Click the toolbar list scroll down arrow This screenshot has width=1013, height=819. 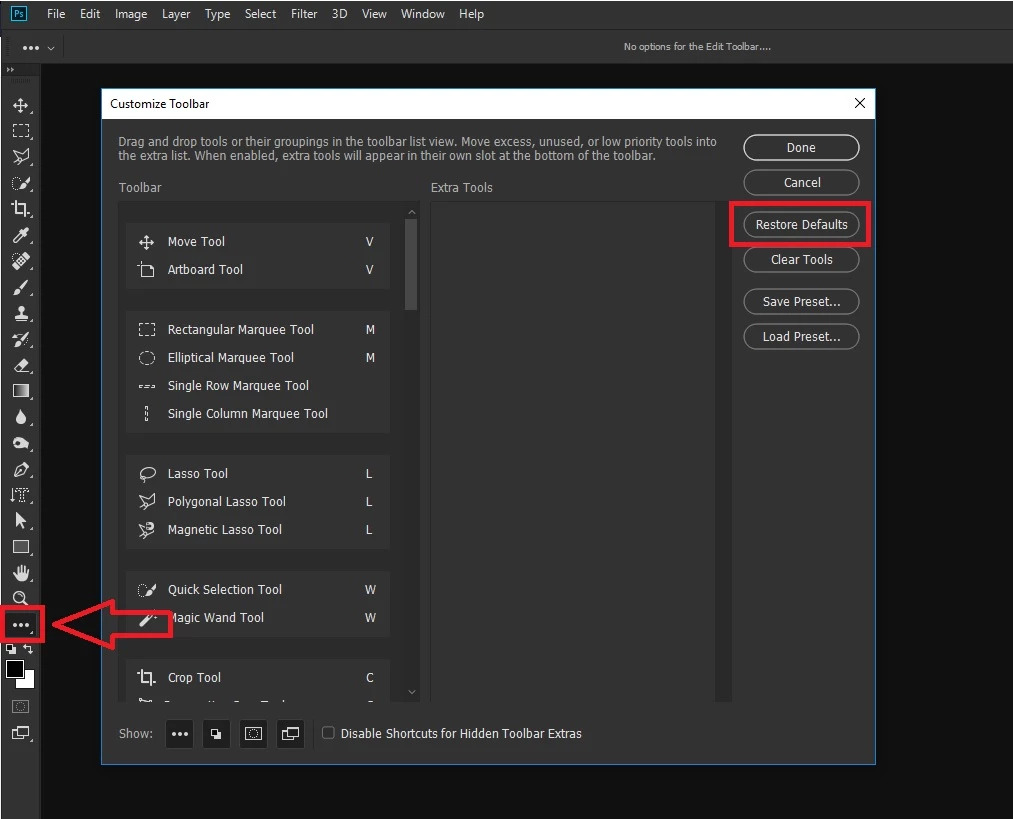(412, 692)
